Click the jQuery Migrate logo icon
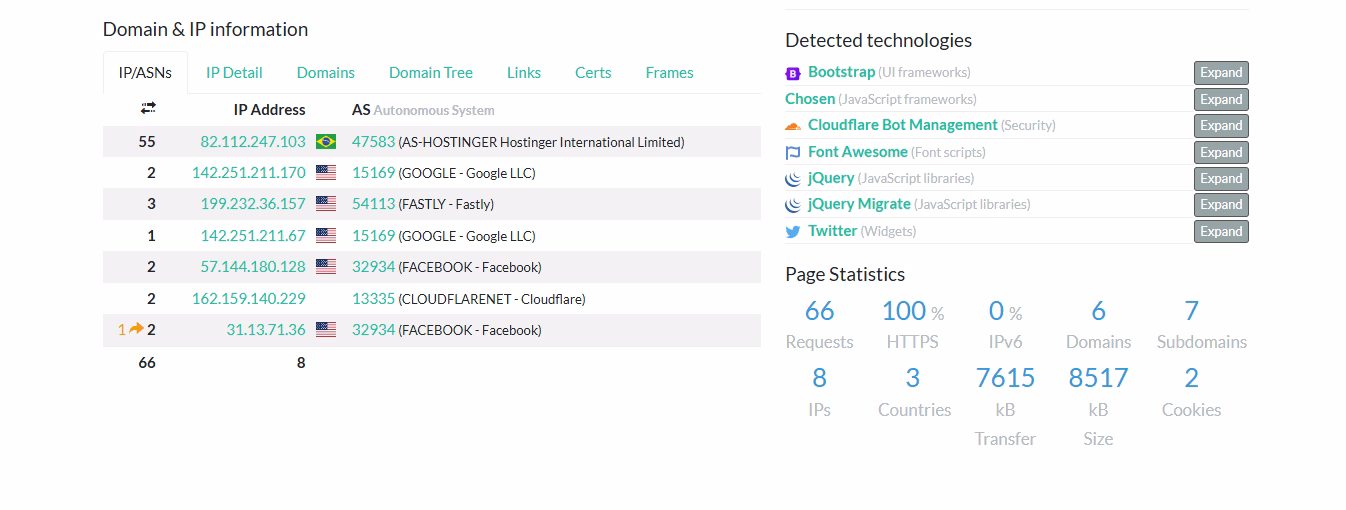The image size is (1346, 510). tap(793, 205)
